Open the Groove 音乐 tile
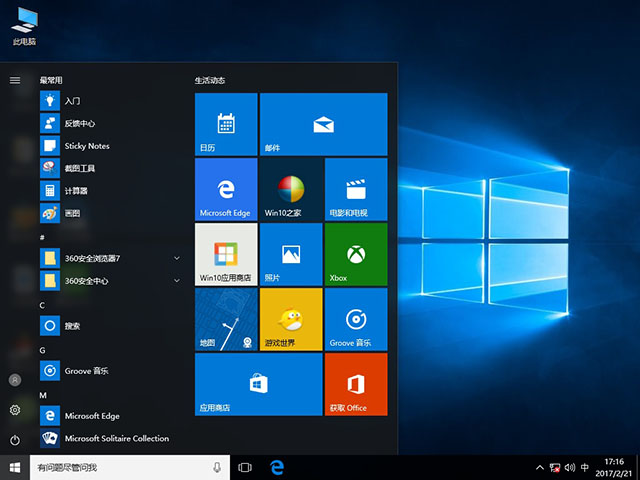 (356, 319)
